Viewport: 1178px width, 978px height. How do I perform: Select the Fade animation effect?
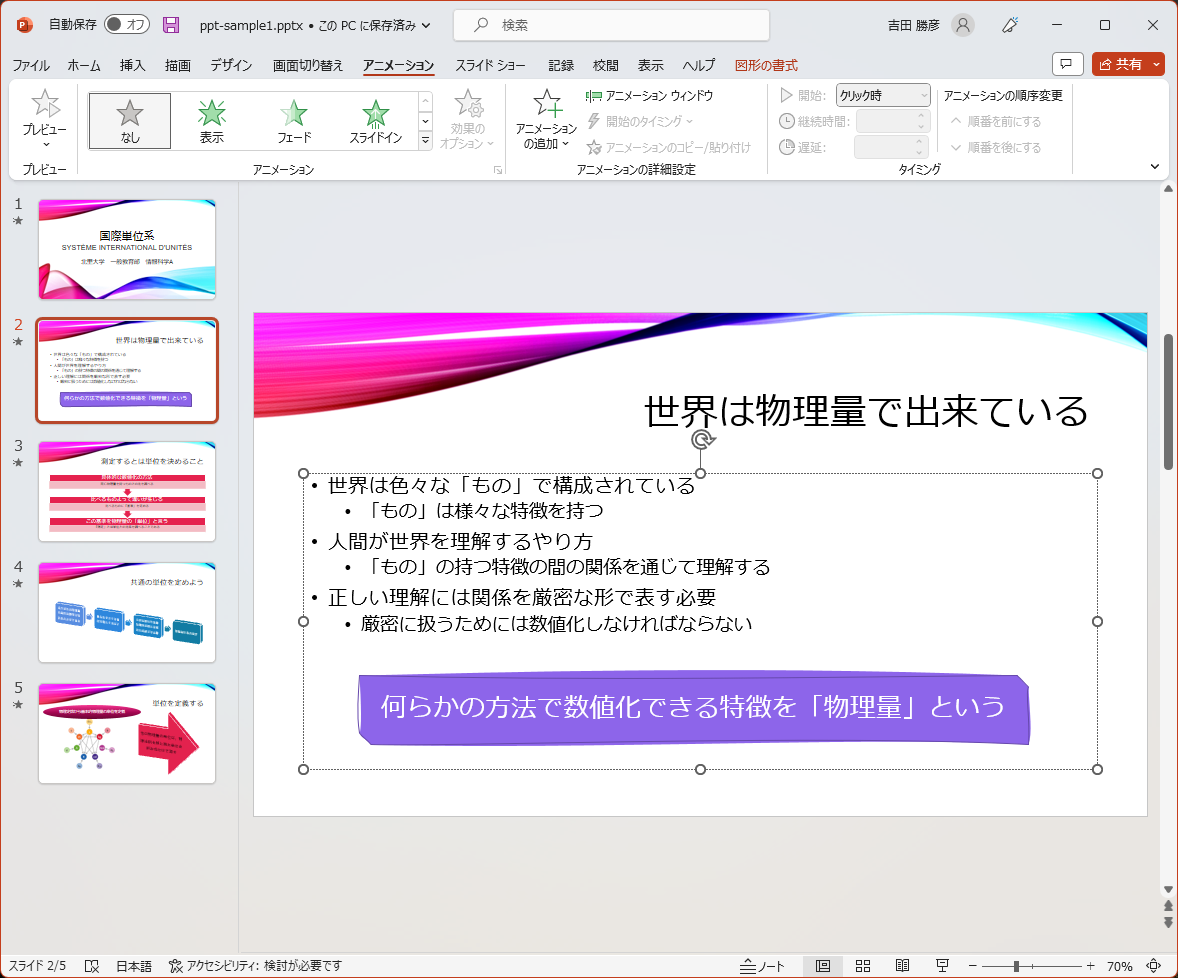tap(293, 121)
